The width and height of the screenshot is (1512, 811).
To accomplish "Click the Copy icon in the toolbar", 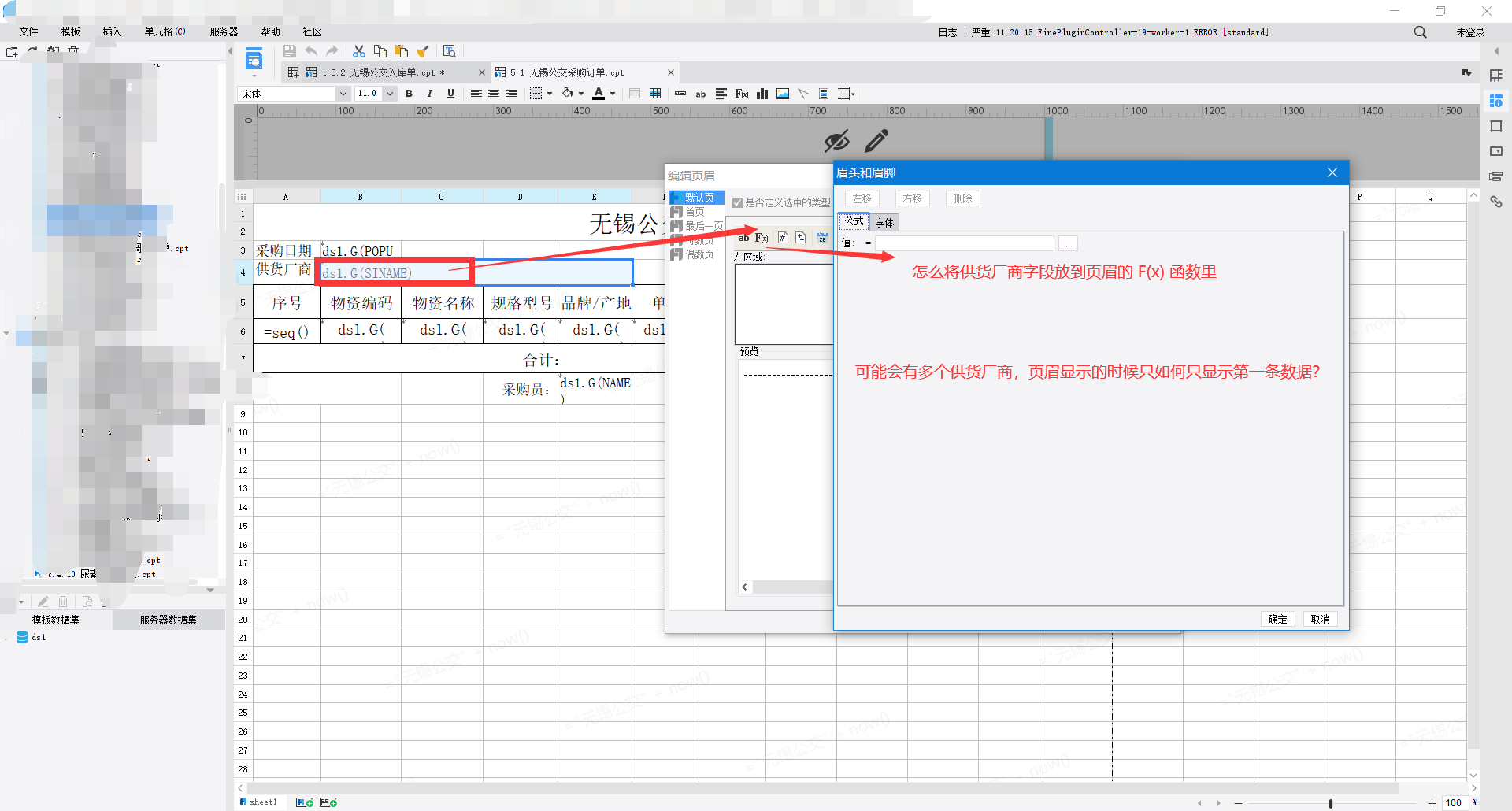I will point(380,51).
